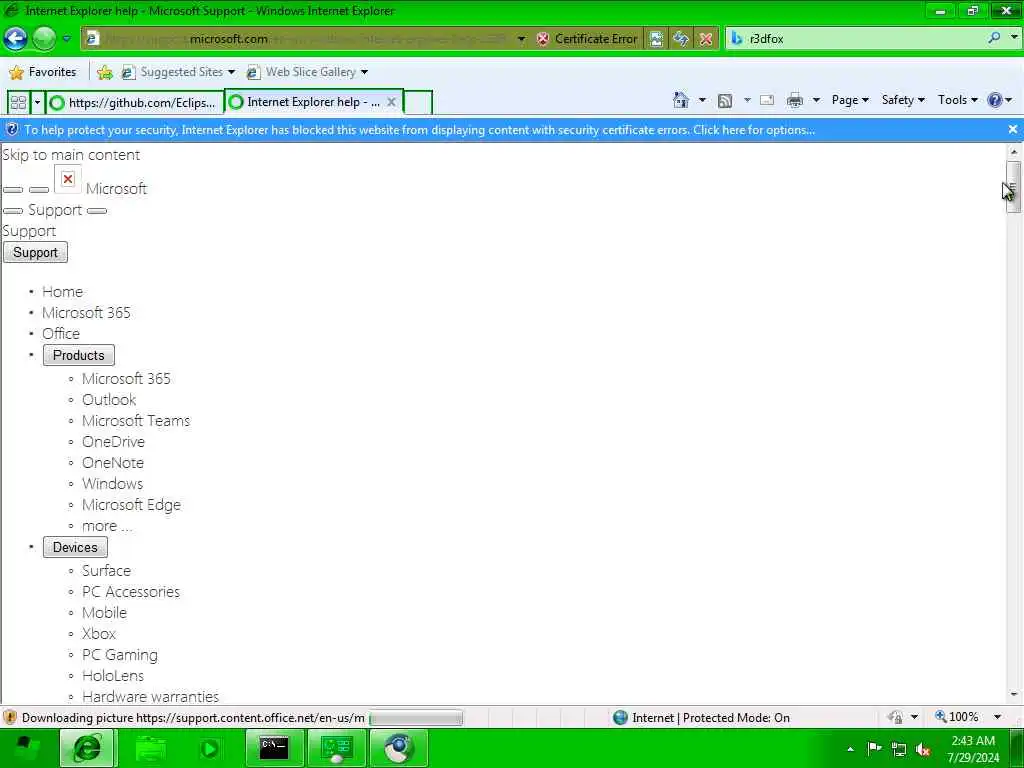Click Internet Protected Mode status zone
Screen dimensions: 1024x768
pos(701,718)
